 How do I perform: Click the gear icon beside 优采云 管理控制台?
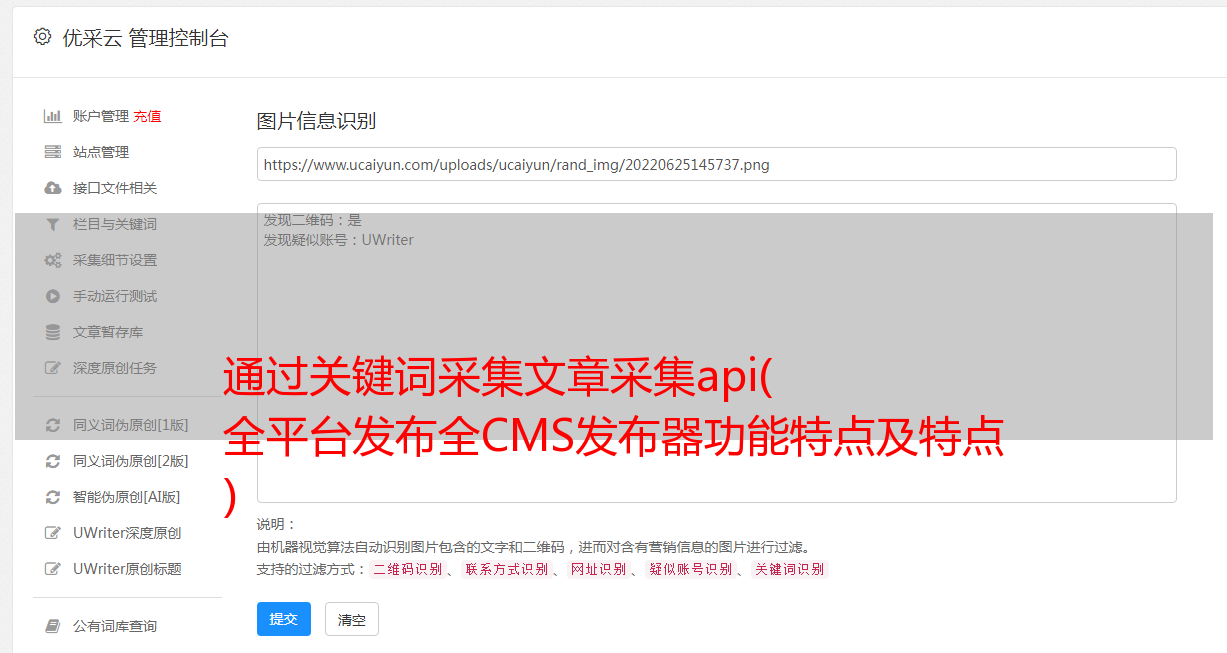pos(42,37)
